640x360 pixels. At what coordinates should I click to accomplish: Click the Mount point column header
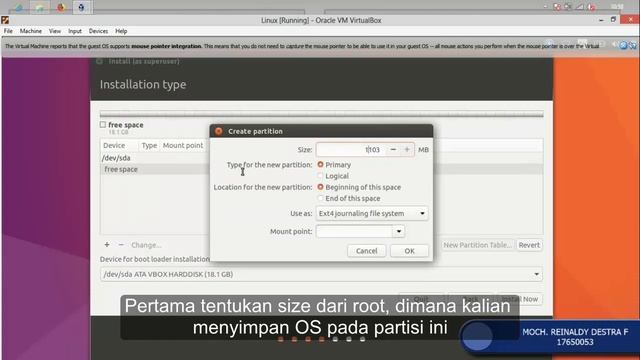point(183,145)
